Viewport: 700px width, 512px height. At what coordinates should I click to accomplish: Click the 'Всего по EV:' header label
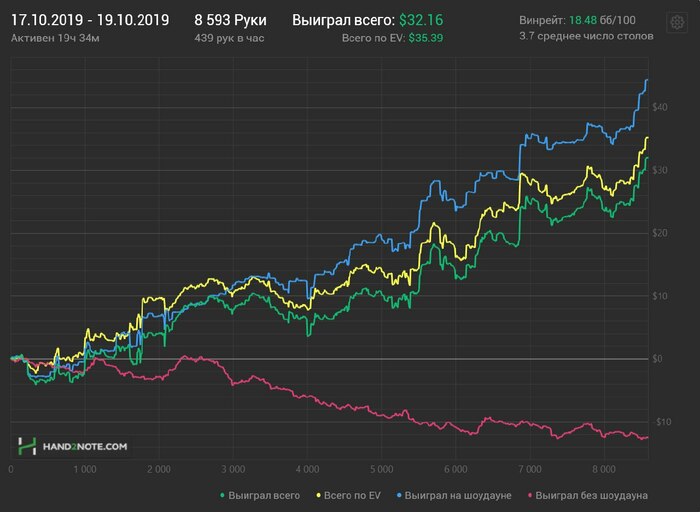[x=373, y=38]
